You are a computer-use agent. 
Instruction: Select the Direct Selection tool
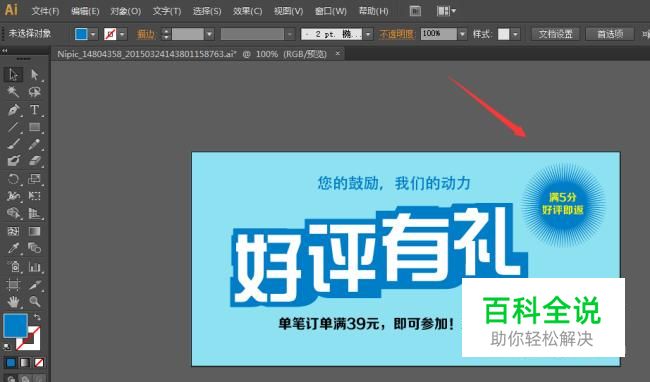pos(35,75)
